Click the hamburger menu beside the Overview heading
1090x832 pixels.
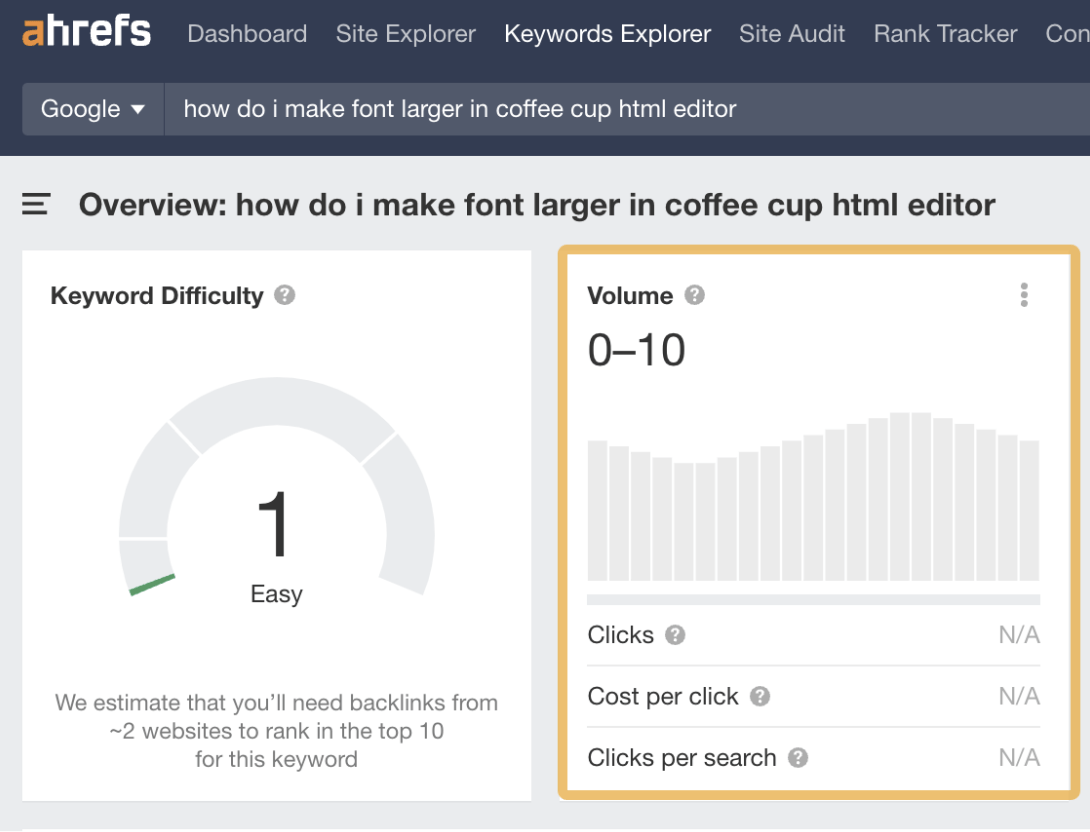36,203
